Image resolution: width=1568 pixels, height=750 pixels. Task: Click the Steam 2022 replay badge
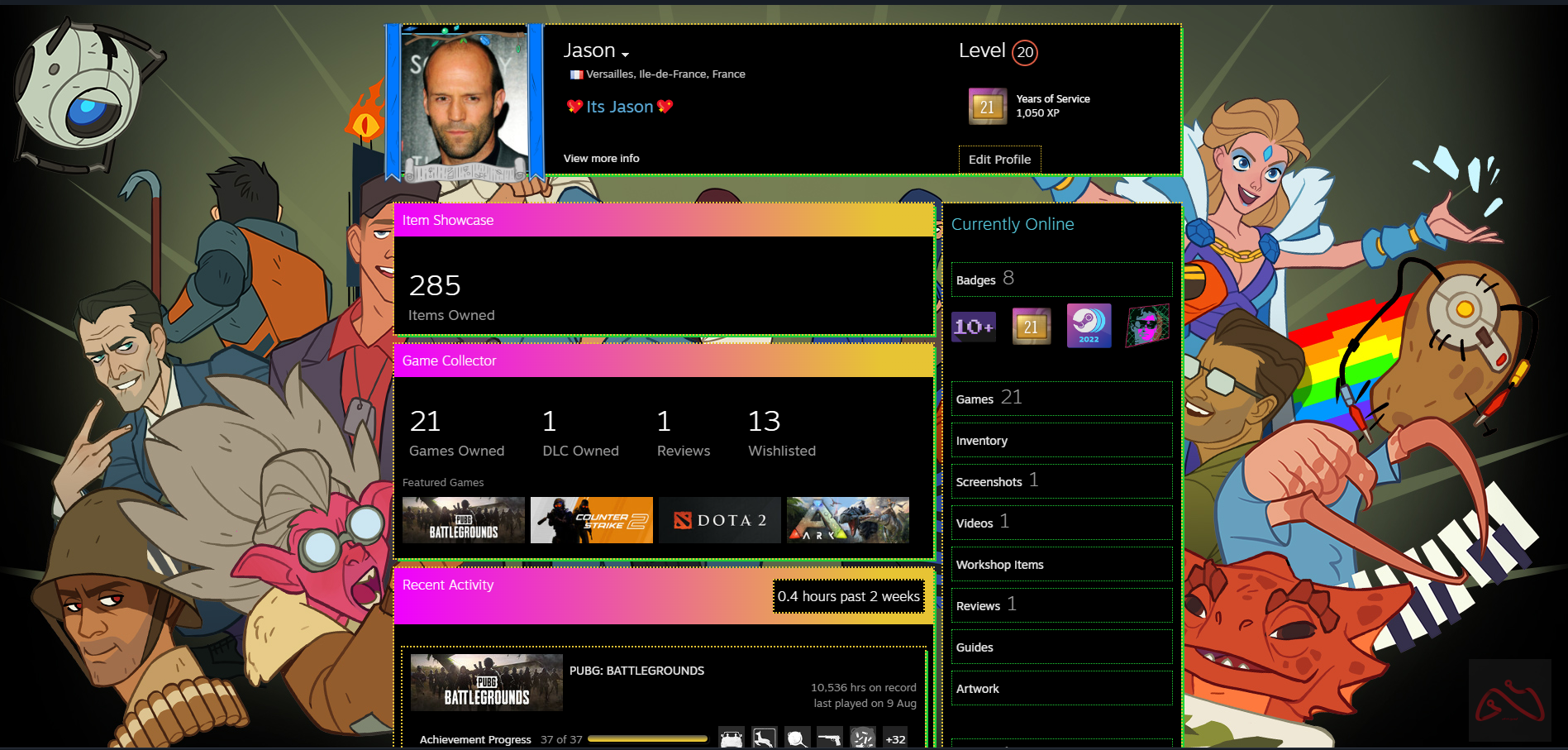[1089, 326]
